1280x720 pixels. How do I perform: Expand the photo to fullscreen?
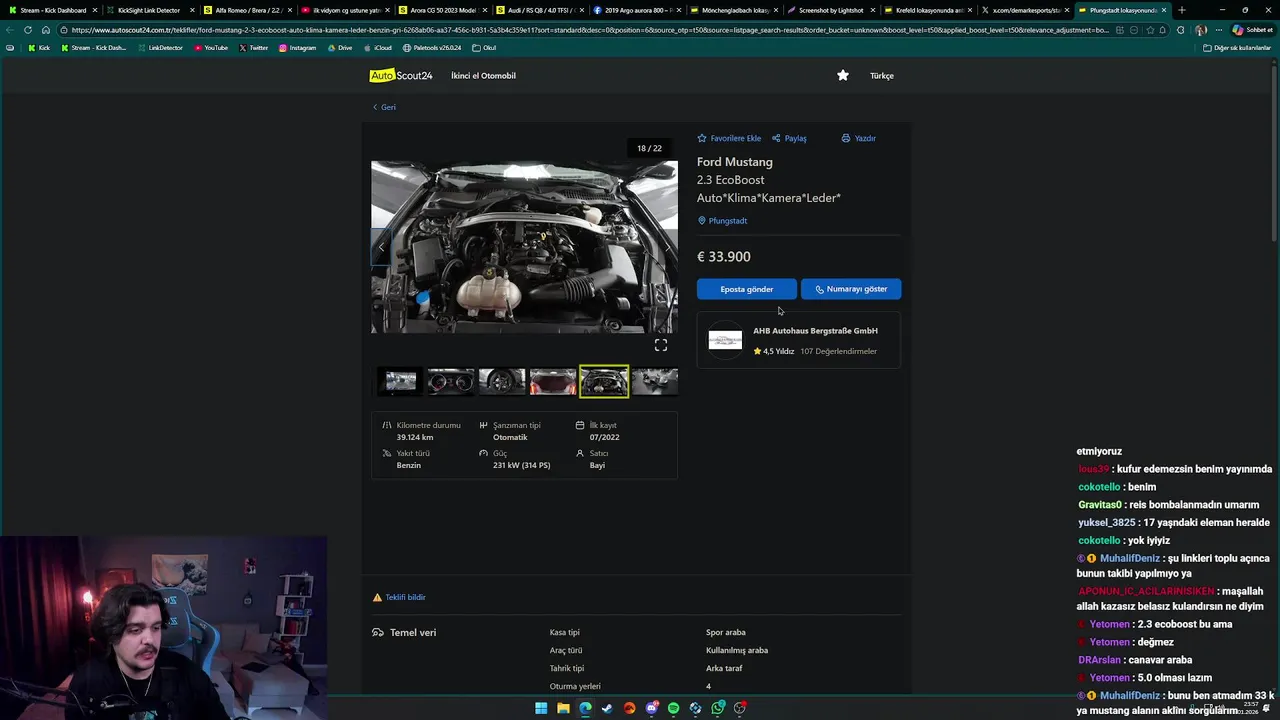point(661,345)
